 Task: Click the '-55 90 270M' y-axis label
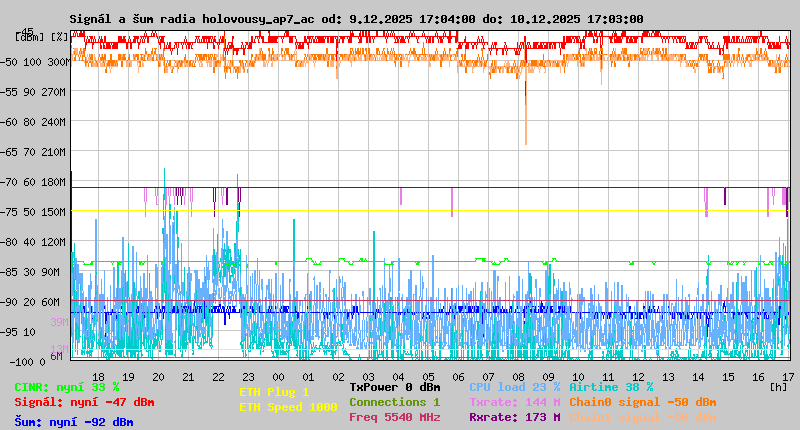coord(34,92)
